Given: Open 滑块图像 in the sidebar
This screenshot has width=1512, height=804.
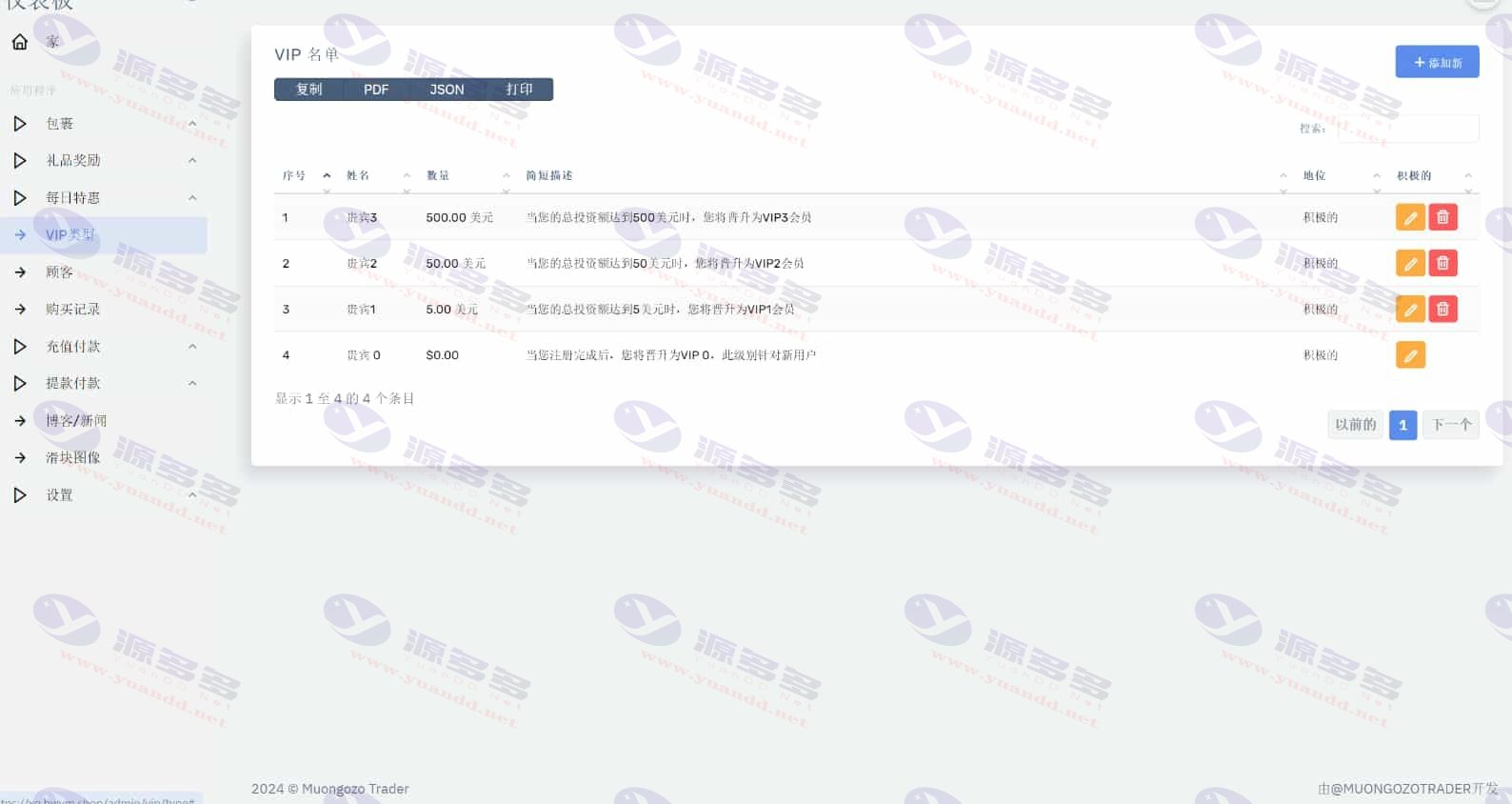Looking at the screenshot, I should [x=72, y=458].
